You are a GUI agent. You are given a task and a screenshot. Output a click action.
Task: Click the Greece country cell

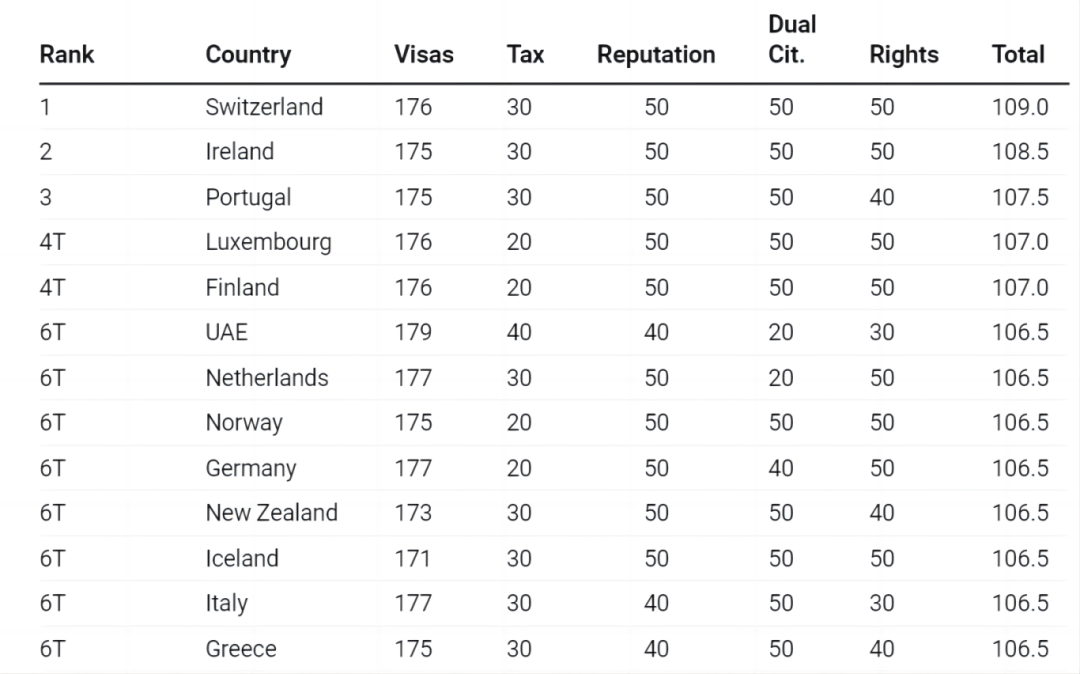[241, 649]
